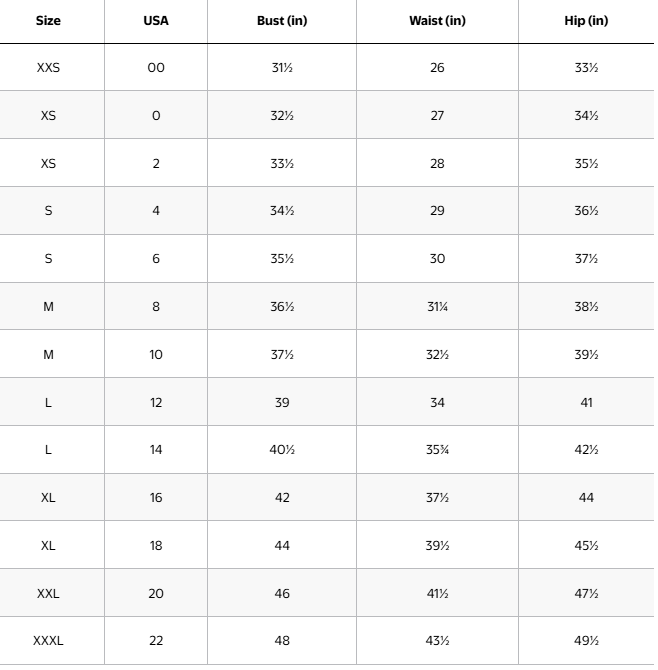Screen dimensions: 658x670
Task: Click bust value 48 in XXXL row
Action: pyautogui.click(x=282, y=641)
